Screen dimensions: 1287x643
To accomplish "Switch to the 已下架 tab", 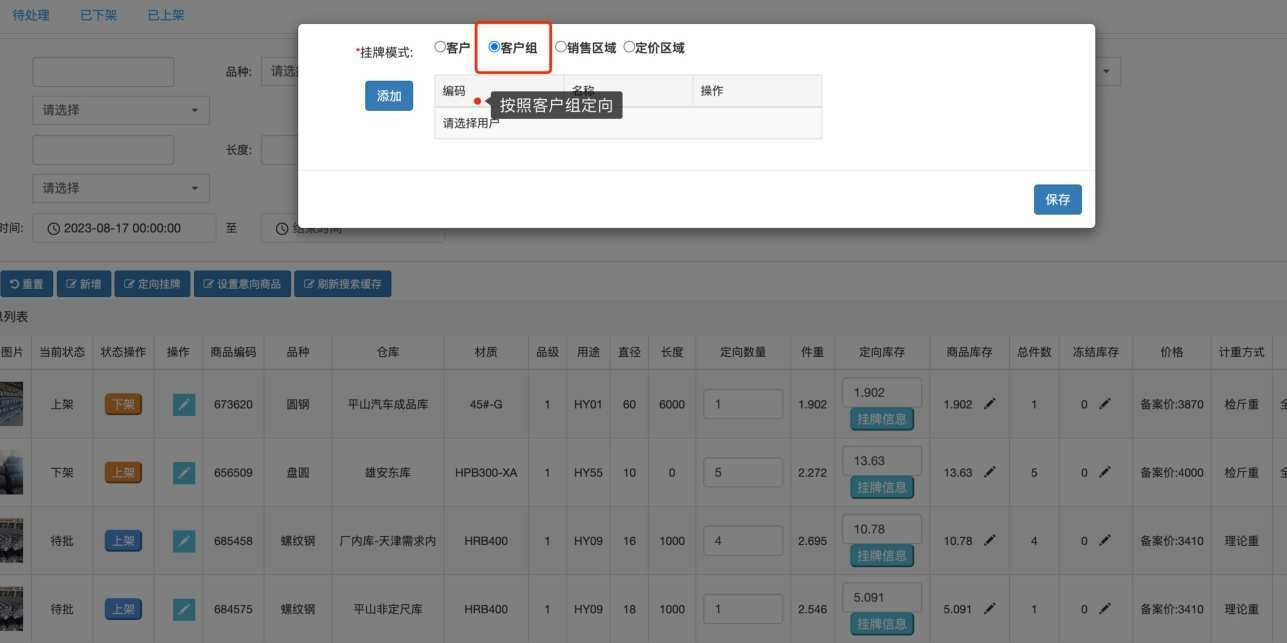I will (x=98, y=15).
